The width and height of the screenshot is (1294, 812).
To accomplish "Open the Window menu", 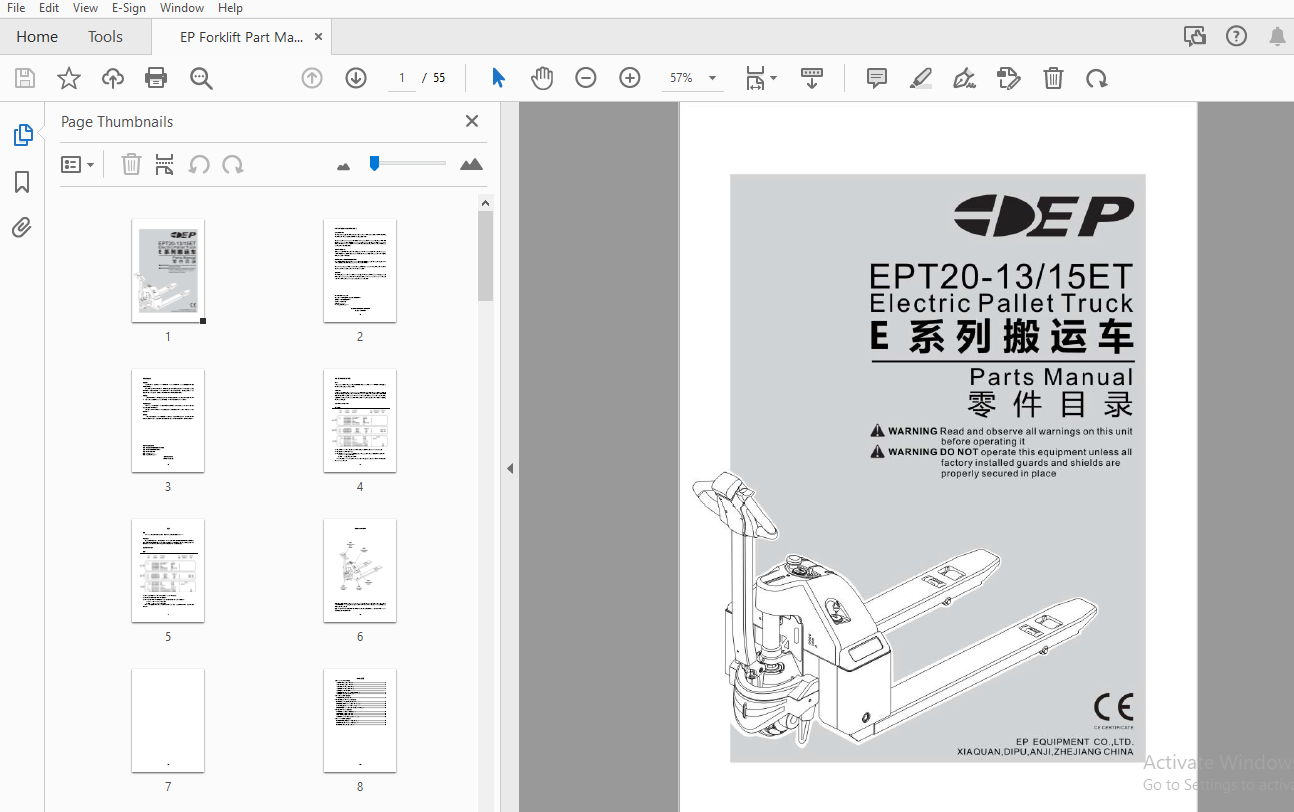I will [x=182, y=8].
